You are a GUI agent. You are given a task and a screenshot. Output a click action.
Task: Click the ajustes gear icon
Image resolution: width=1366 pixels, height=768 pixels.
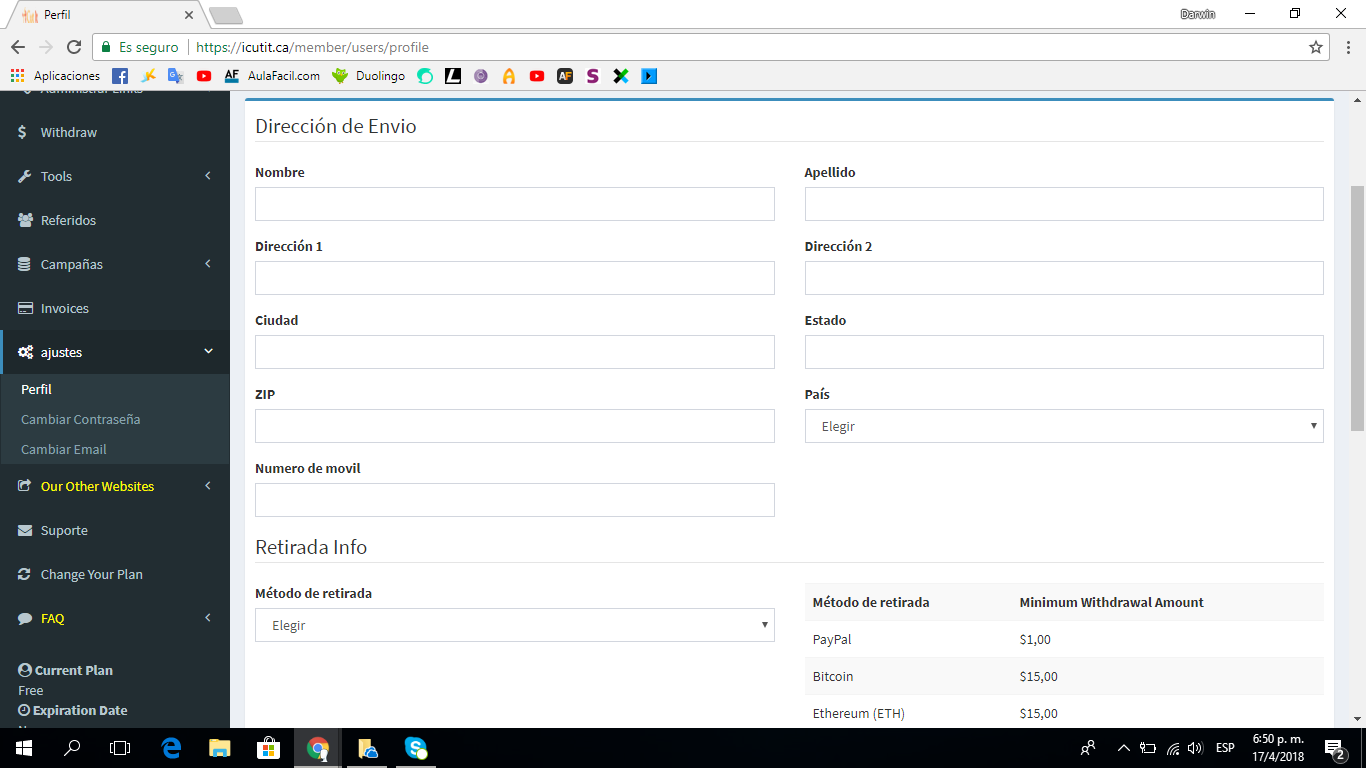click(24, 352)
